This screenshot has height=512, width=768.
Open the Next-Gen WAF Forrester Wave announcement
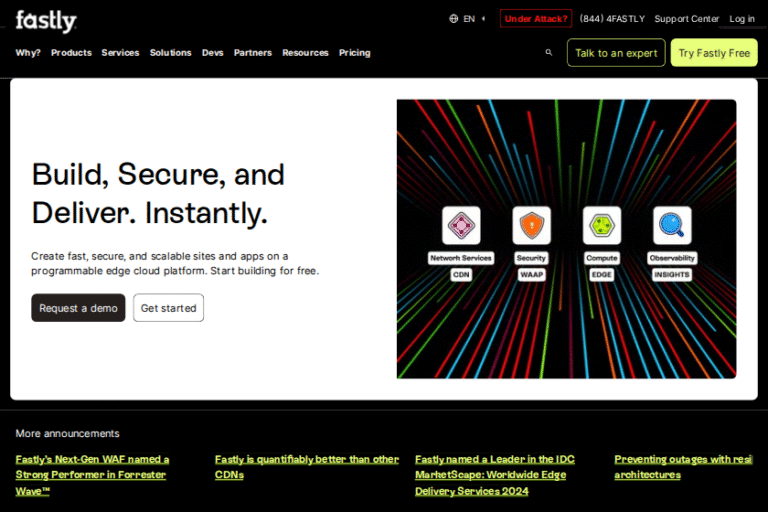(x=92, y=475)
